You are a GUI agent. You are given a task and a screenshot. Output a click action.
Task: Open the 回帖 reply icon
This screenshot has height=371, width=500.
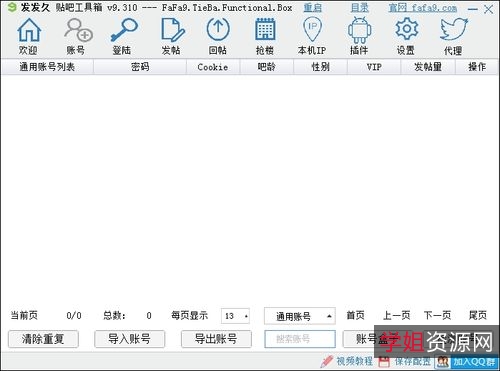(218, 30)
